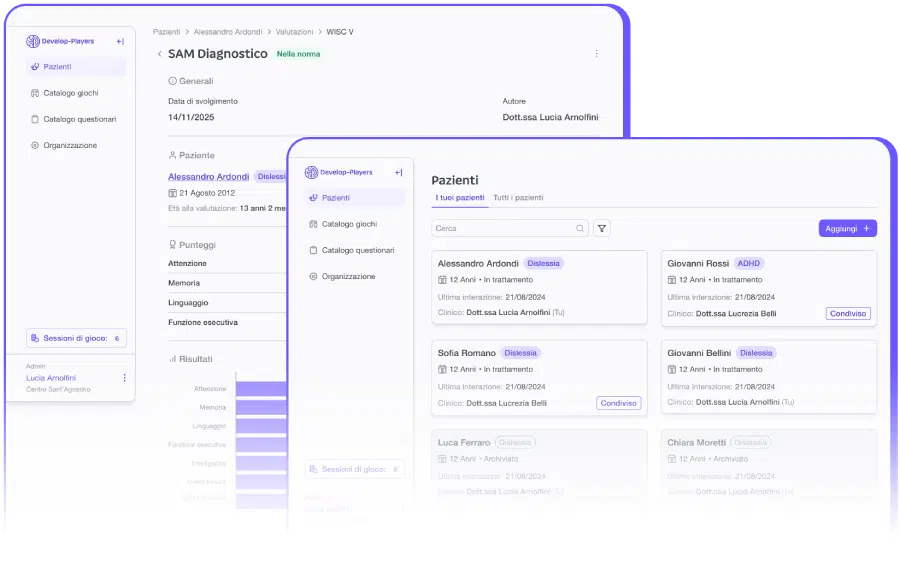Click the Condiviso badge on Sofia Romano's card
The width and height of the screenshot is (900, 569).
(x=618, y=403)
